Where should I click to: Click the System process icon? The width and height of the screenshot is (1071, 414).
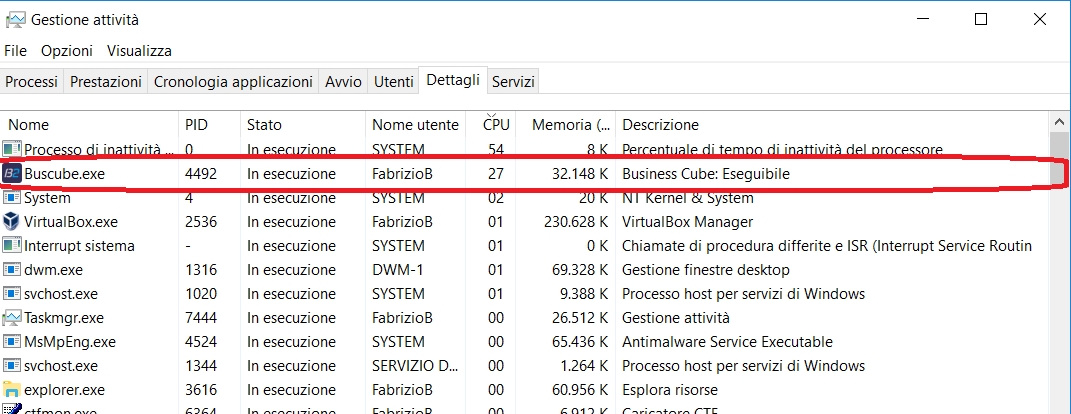[x=13, y=198]
